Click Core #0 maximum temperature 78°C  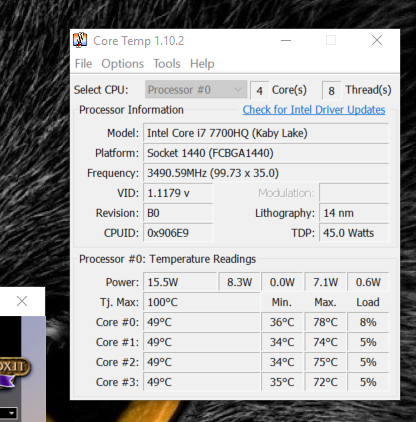325,322
